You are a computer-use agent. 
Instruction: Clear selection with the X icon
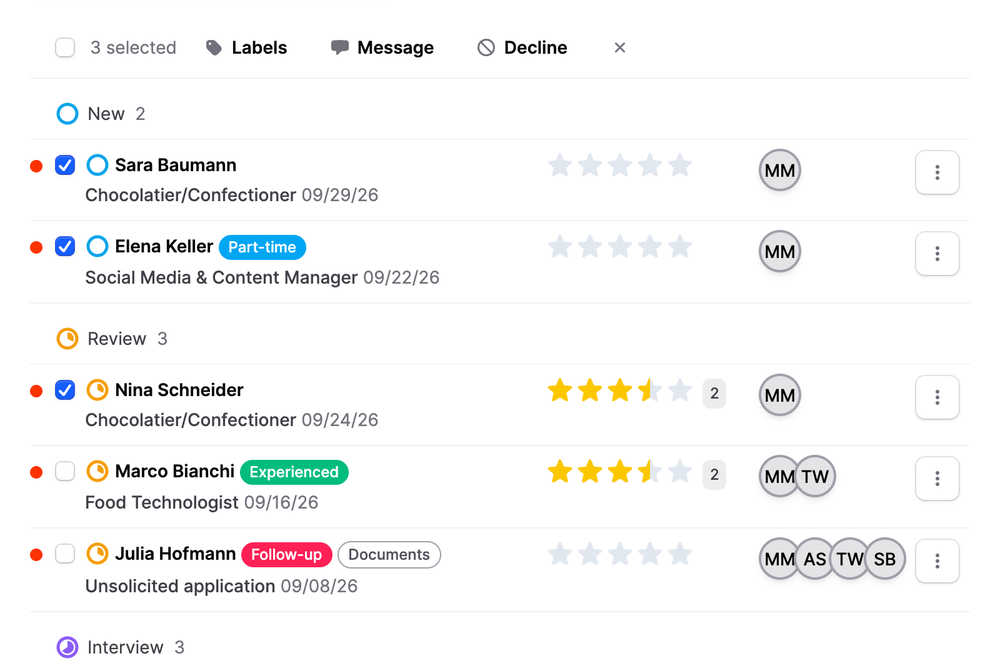click(620, 48)
